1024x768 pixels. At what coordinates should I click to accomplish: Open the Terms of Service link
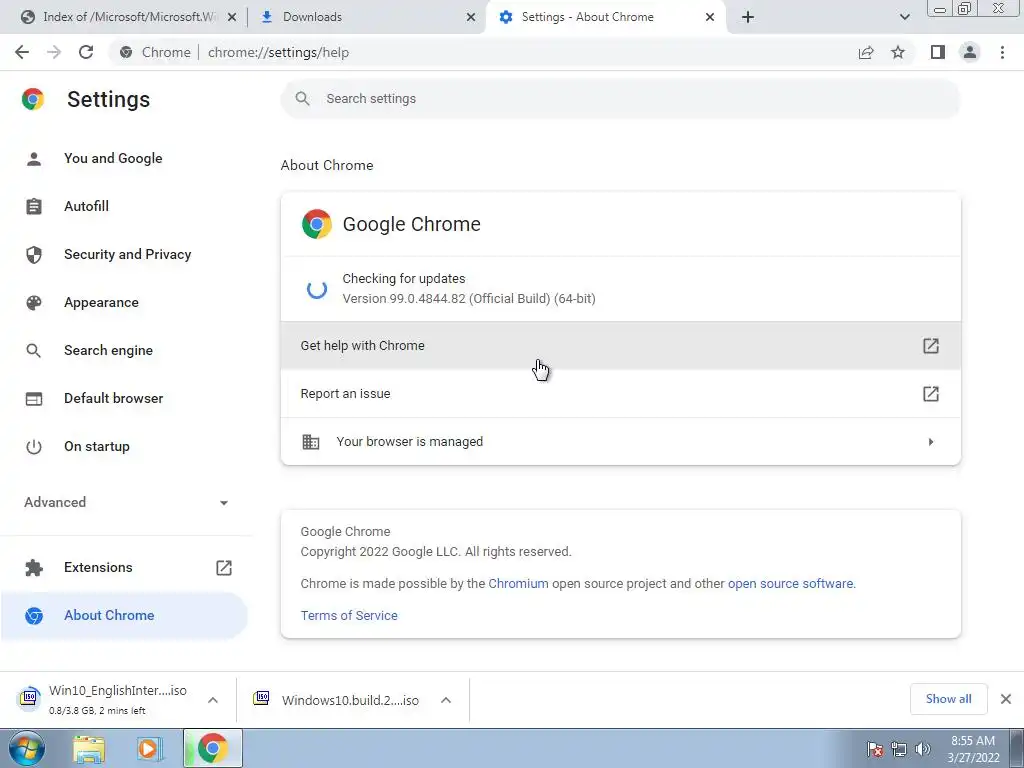[349, 615]
